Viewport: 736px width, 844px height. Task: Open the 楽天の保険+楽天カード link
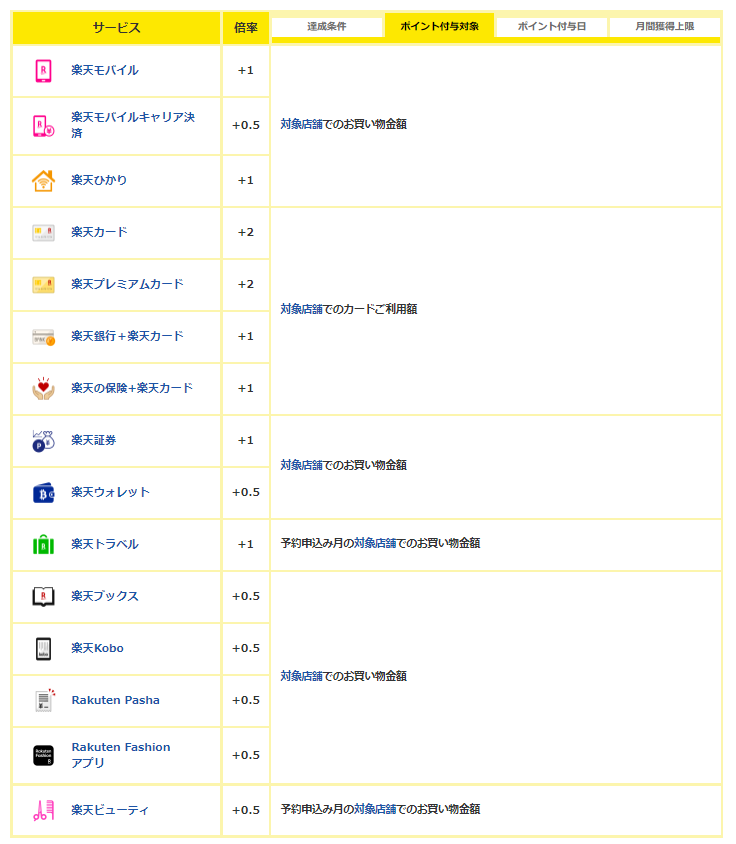132,388
